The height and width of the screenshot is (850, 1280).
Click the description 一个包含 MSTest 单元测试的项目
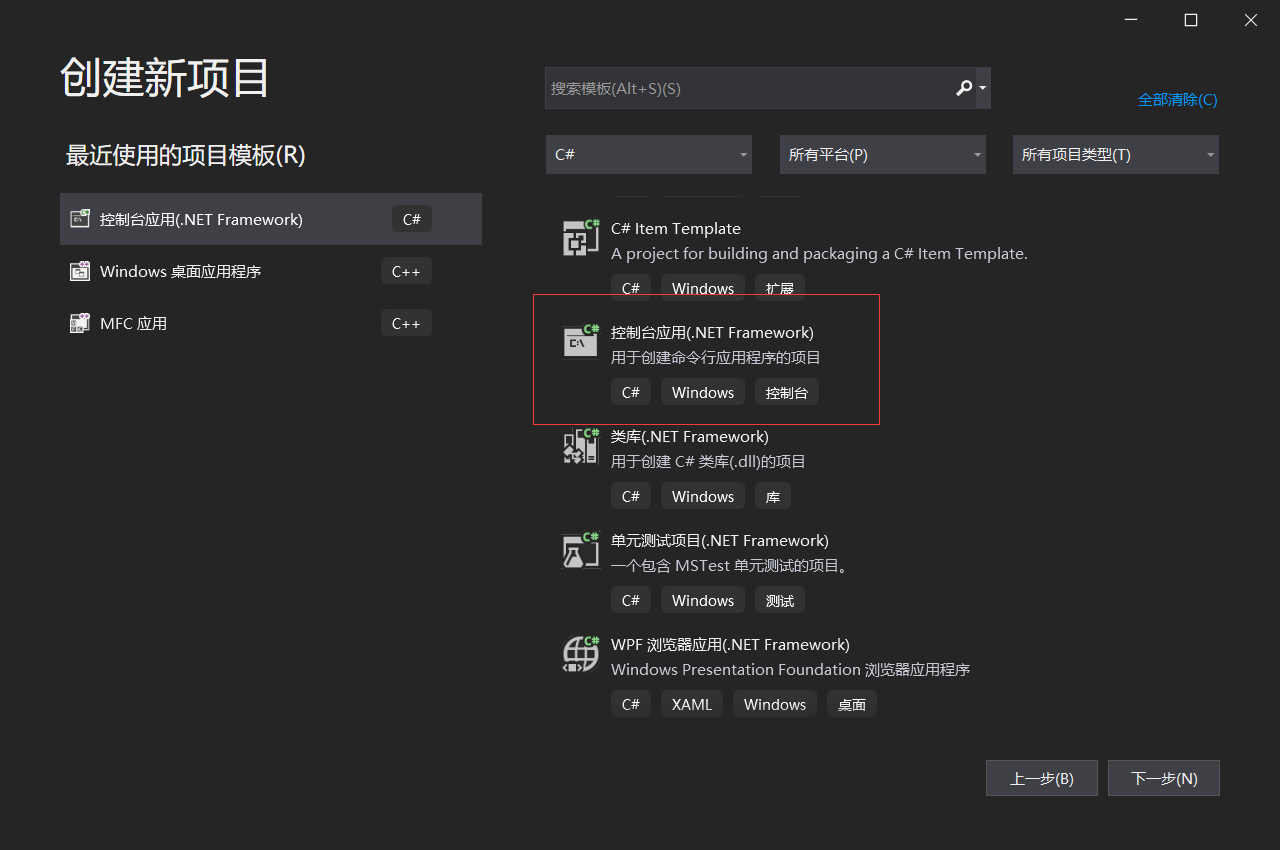pyautogui.click(x=731, y=566)
